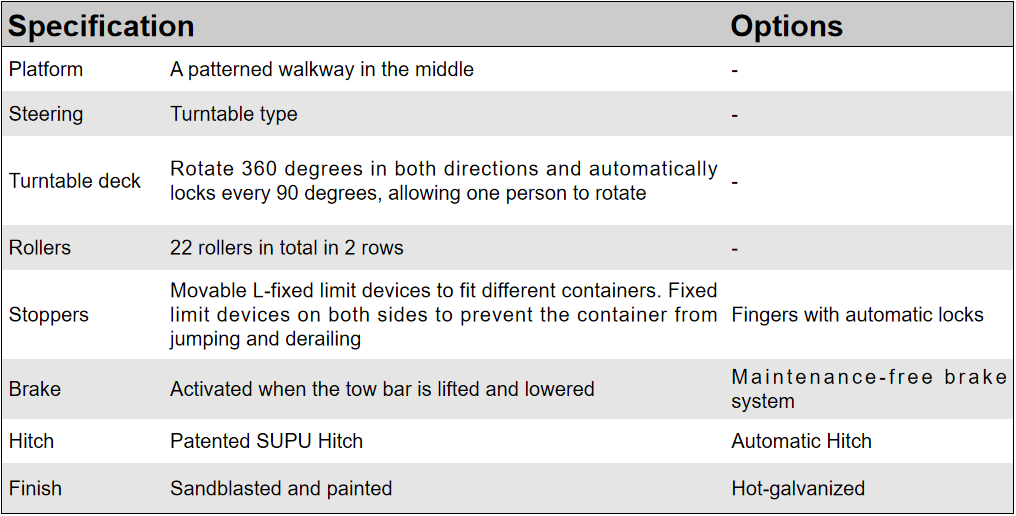Click the Turntable type cell
This screenshot has height=516, width=1016.
pos(234,114)
